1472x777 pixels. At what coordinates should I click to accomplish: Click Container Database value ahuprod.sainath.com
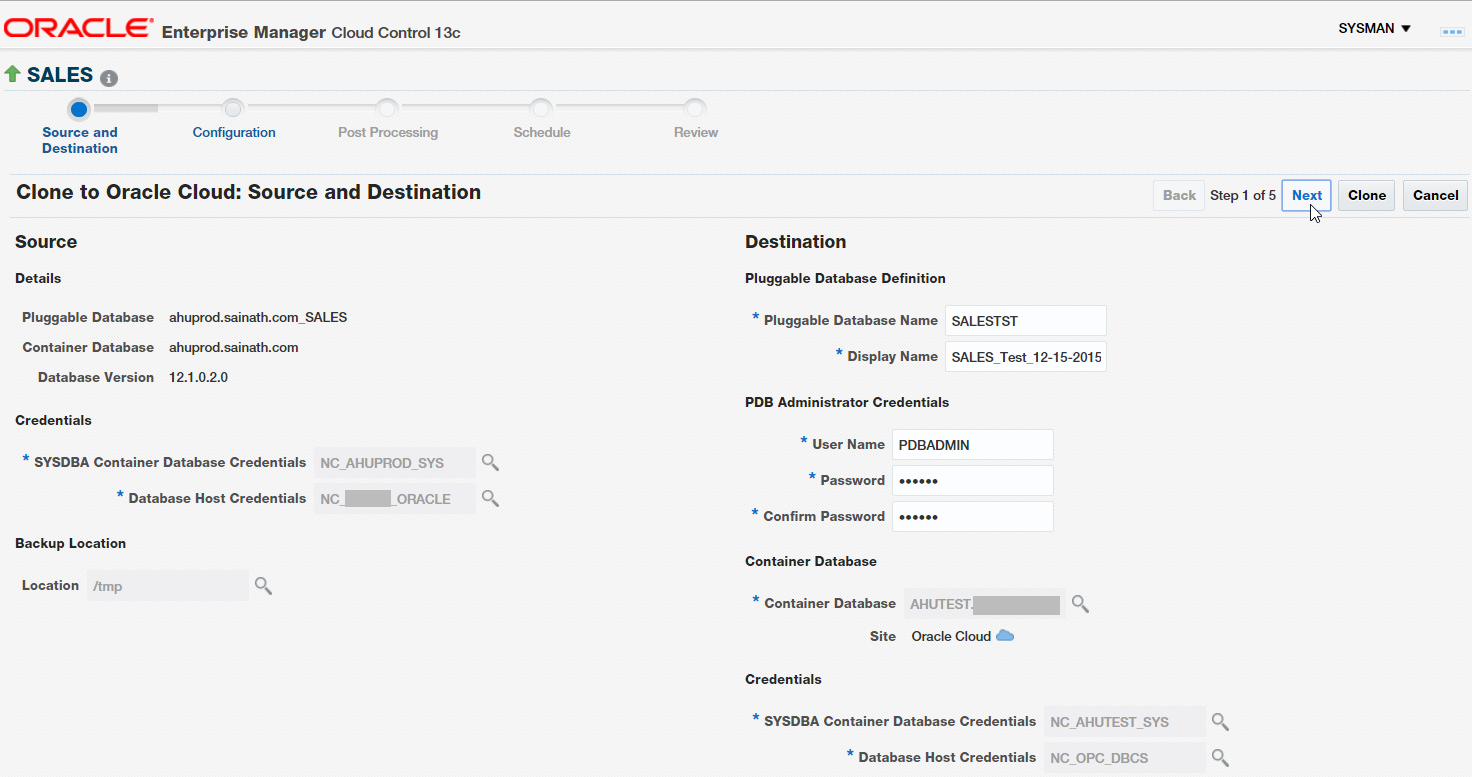(x=234, y=347)
